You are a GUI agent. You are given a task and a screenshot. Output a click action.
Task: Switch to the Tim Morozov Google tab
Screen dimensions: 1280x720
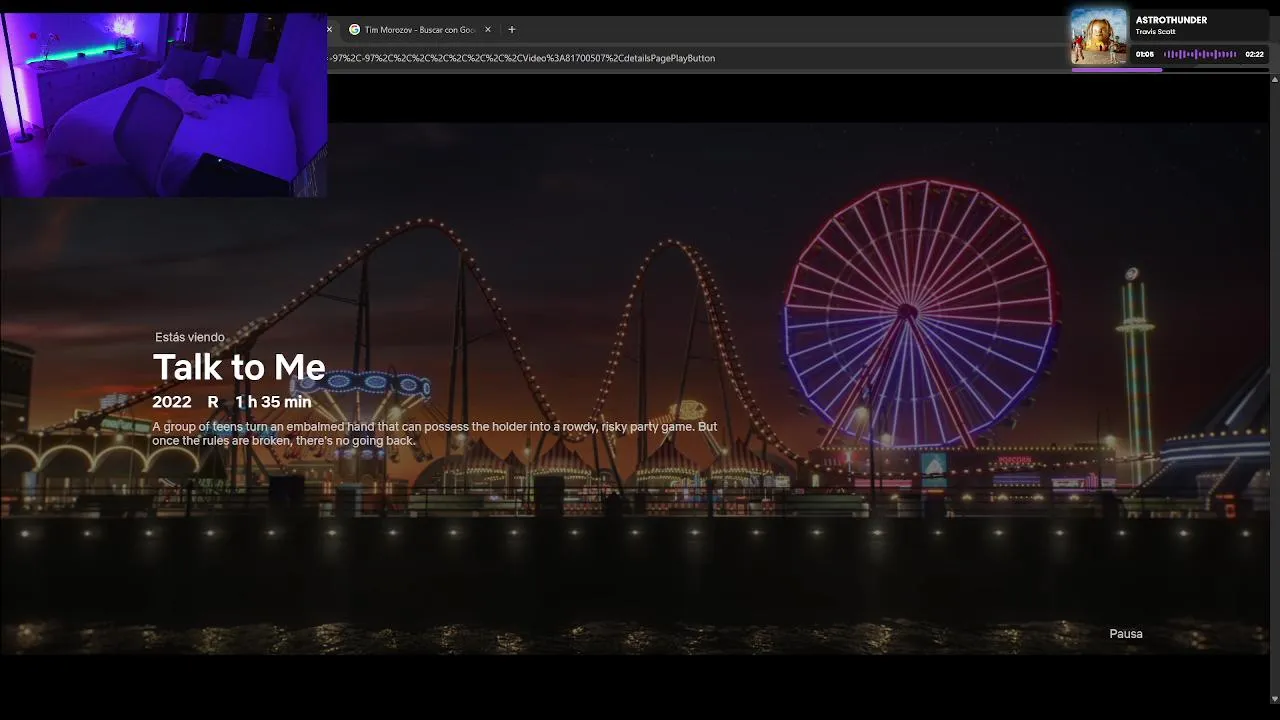[419, 30]
